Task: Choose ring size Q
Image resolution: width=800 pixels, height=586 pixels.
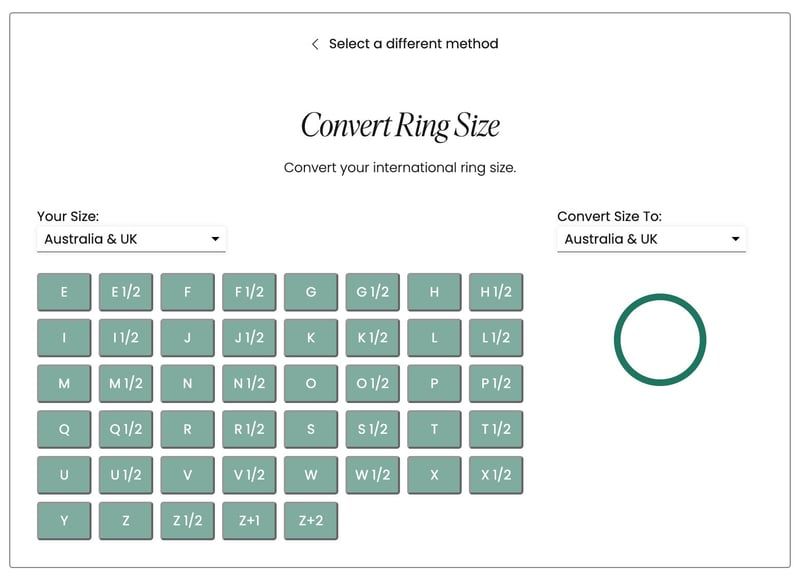Action: point(64,429)
